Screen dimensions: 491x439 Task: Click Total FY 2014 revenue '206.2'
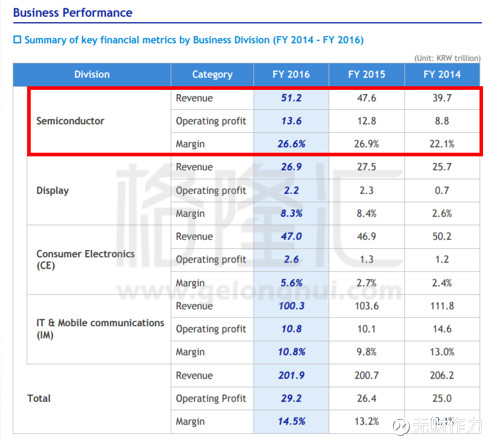click(x=442, y=375)
